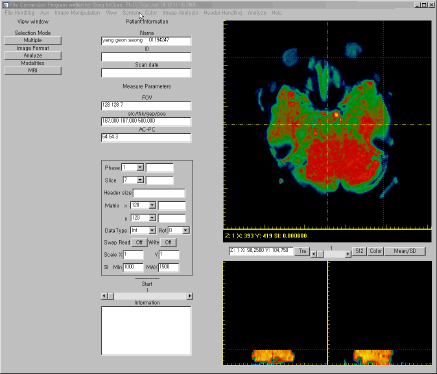The image size is (437, 374).
Task: Click the Mean/SD button
Action: point(405,251)
